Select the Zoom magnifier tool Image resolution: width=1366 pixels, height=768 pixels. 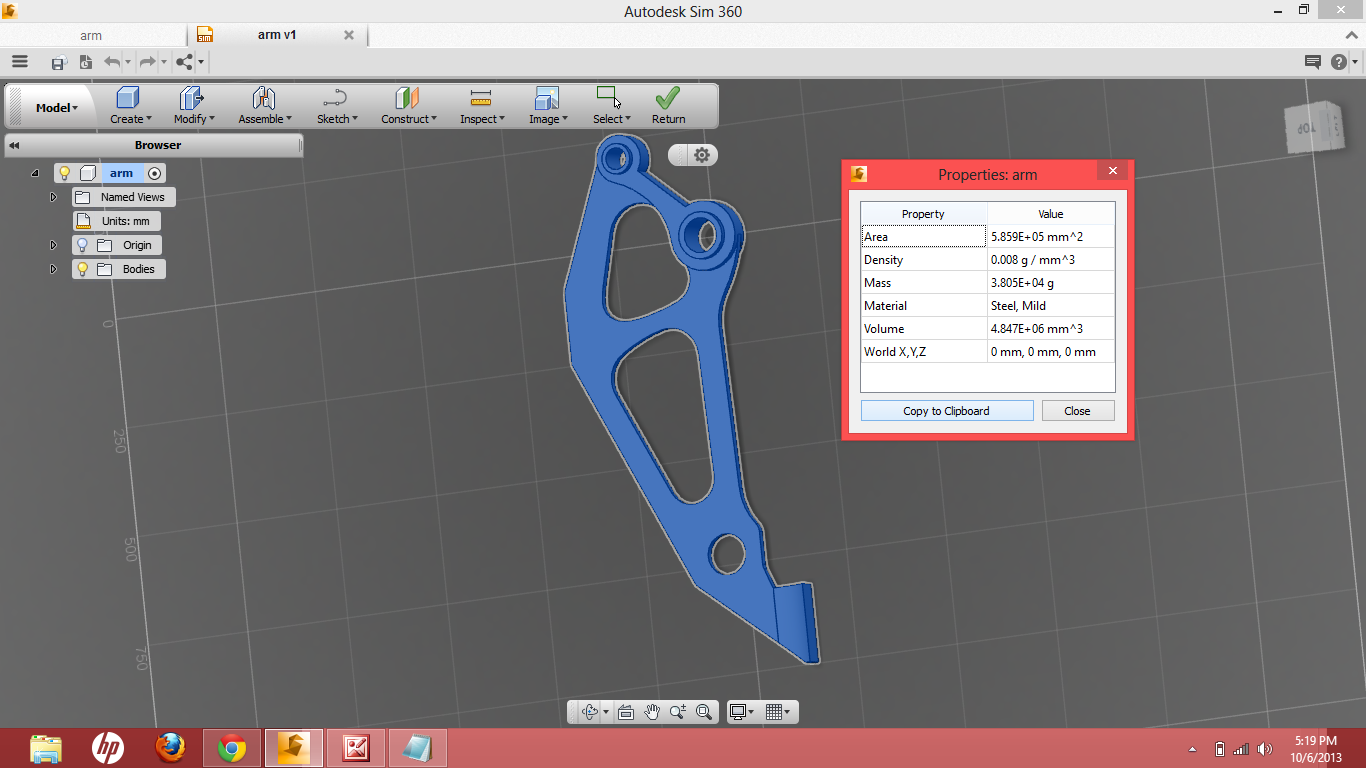[x=678, y=712]
